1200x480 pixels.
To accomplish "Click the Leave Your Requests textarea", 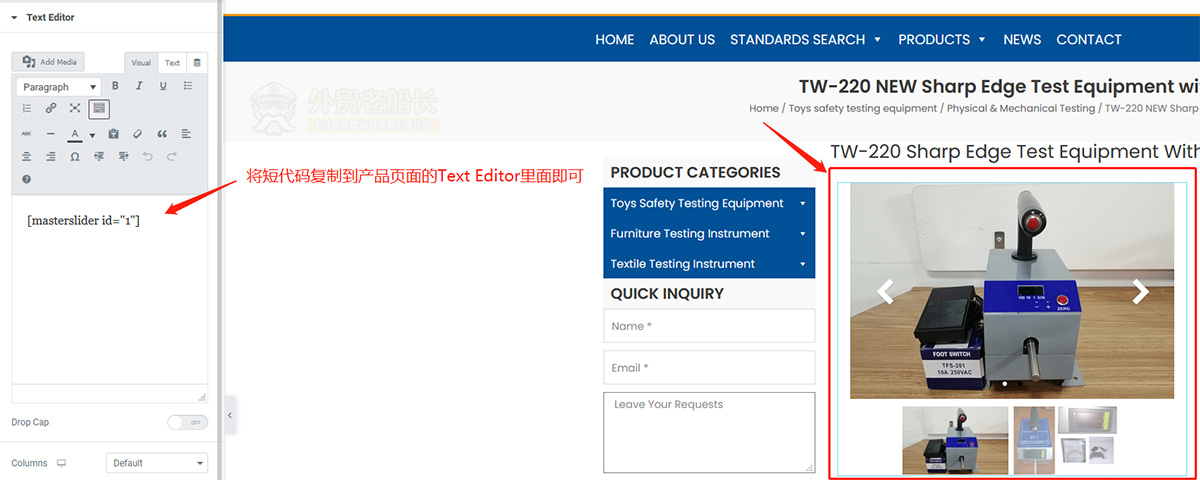I will [709, 432].
